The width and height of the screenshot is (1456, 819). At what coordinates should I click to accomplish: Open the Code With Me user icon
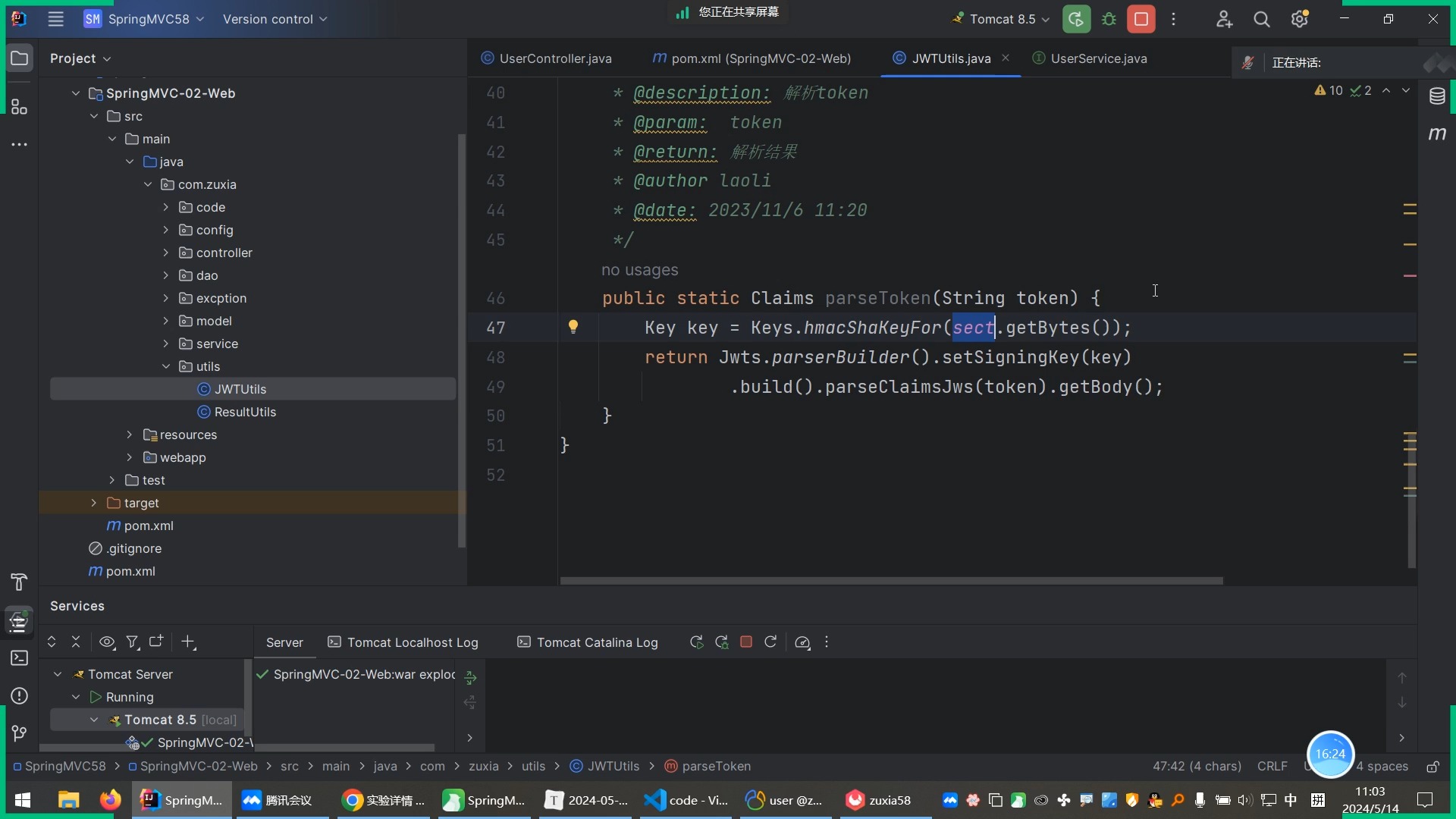(x=1225, y=19)
